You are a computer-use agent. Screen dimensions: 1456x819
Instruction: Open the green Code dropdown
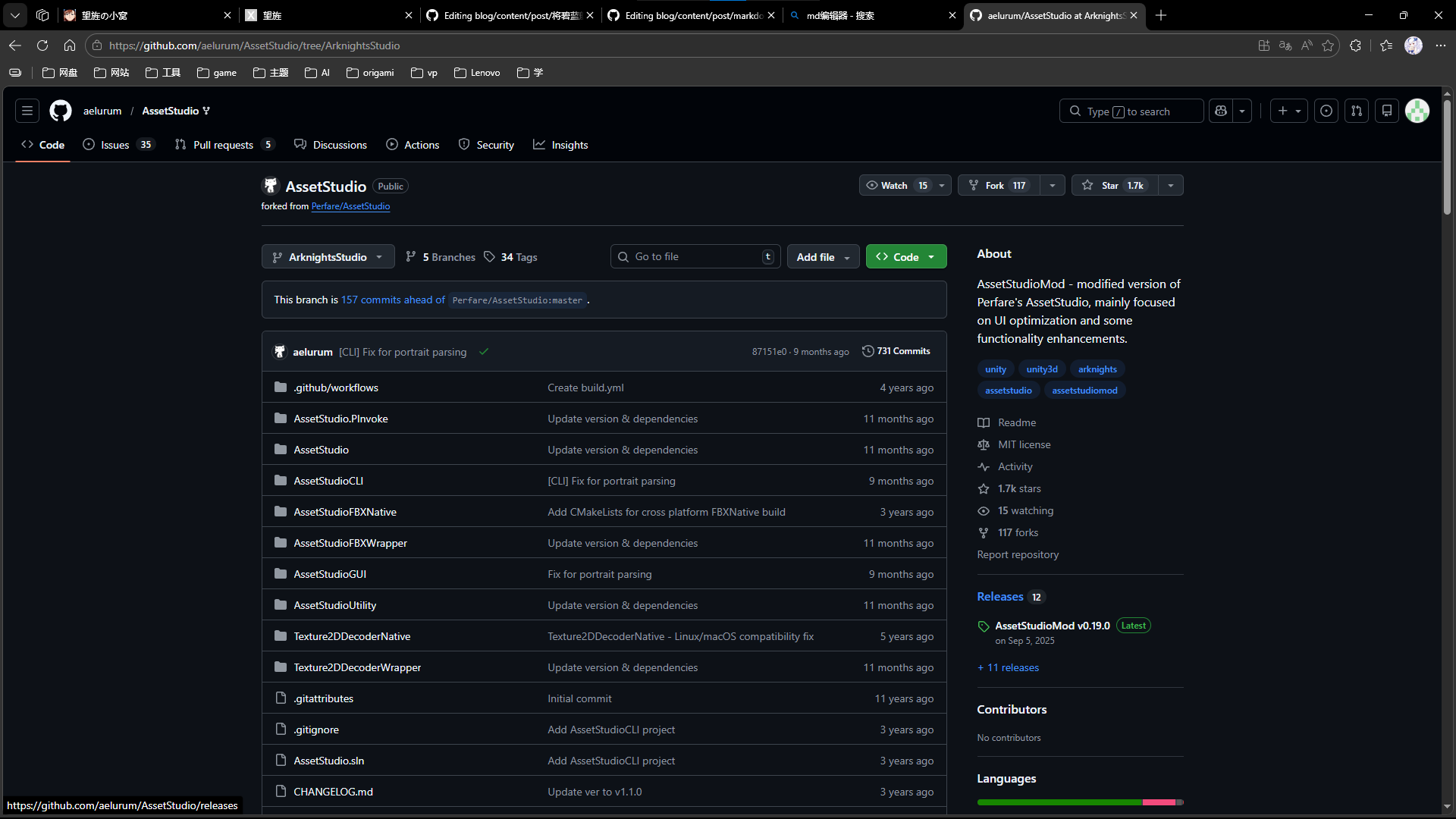pos(905,257)
